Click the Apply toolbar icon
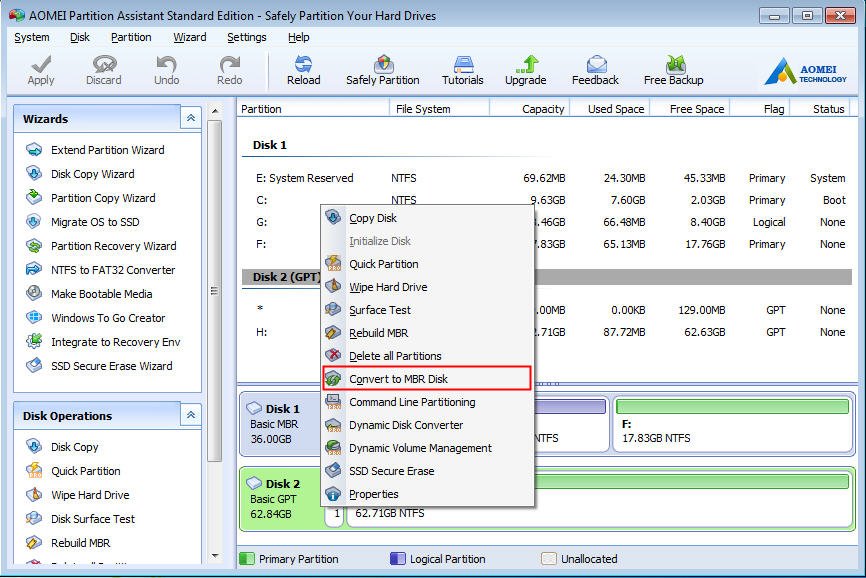 point(41,70)
